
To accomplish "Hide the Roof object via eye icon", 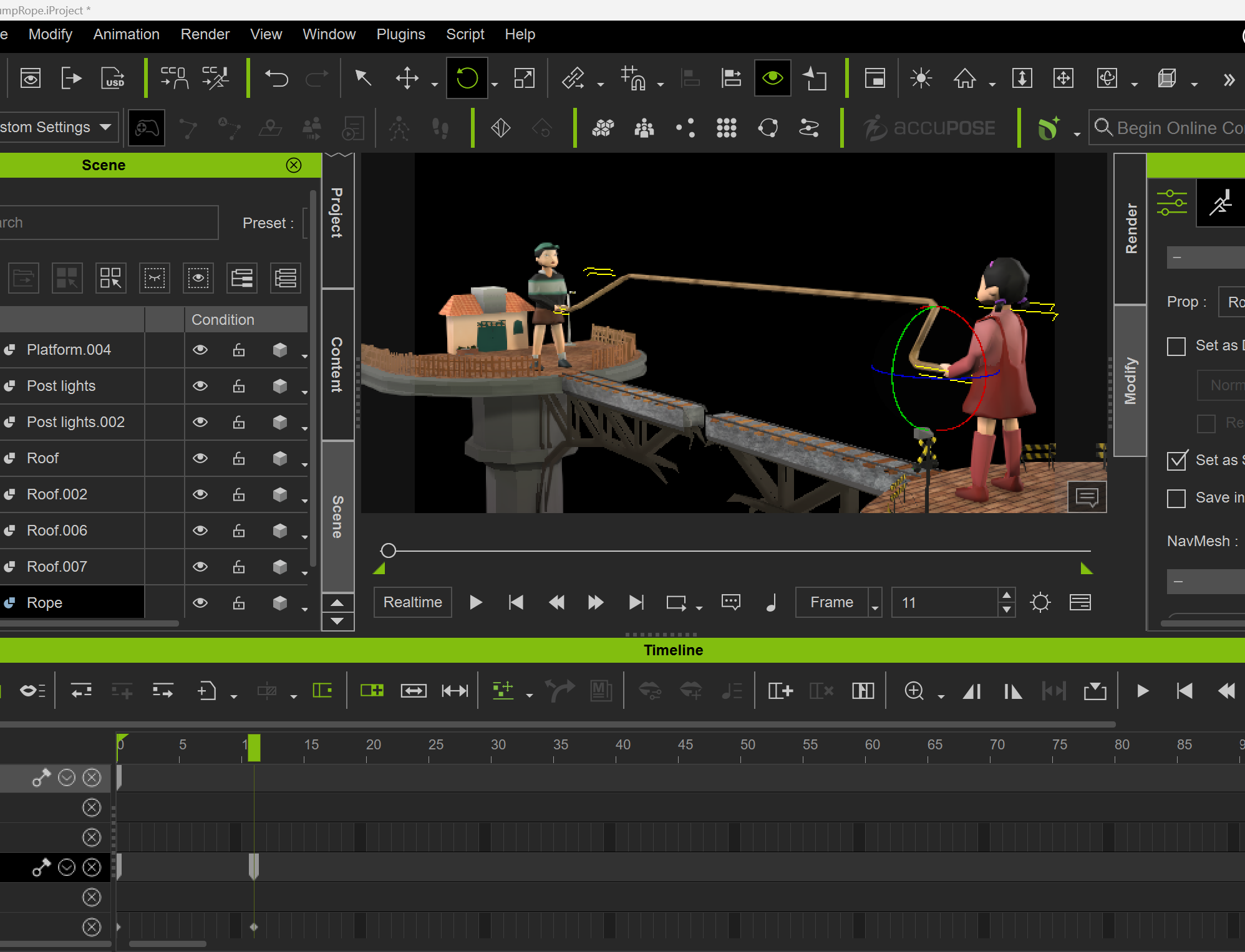I will tap(200, 458).
